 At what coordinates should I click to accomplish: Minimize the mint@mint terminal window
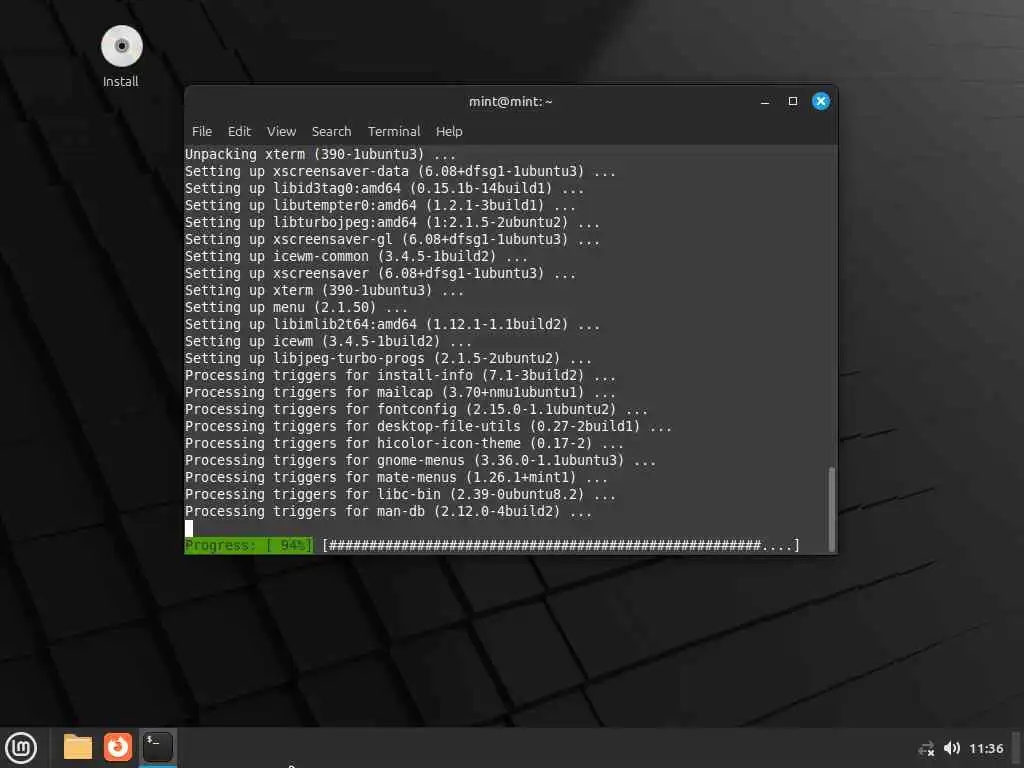[765, 101]
